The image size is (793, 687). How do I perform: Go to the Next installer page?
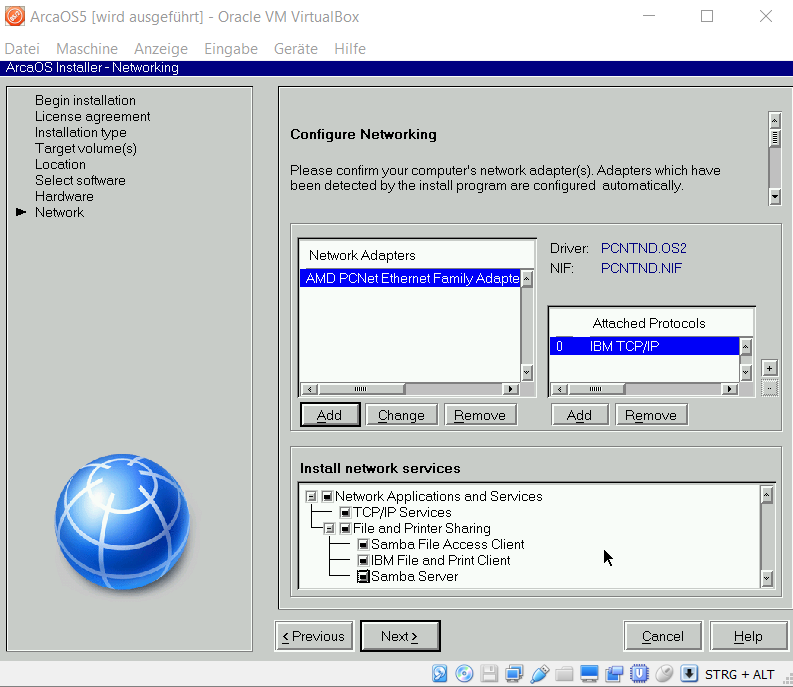pos(400,636)
